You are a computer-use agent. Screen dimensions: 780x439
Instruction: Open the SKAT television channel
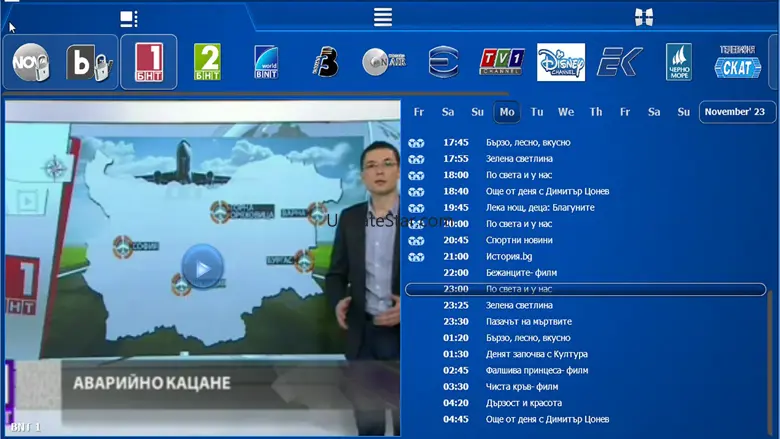point(738,62)
